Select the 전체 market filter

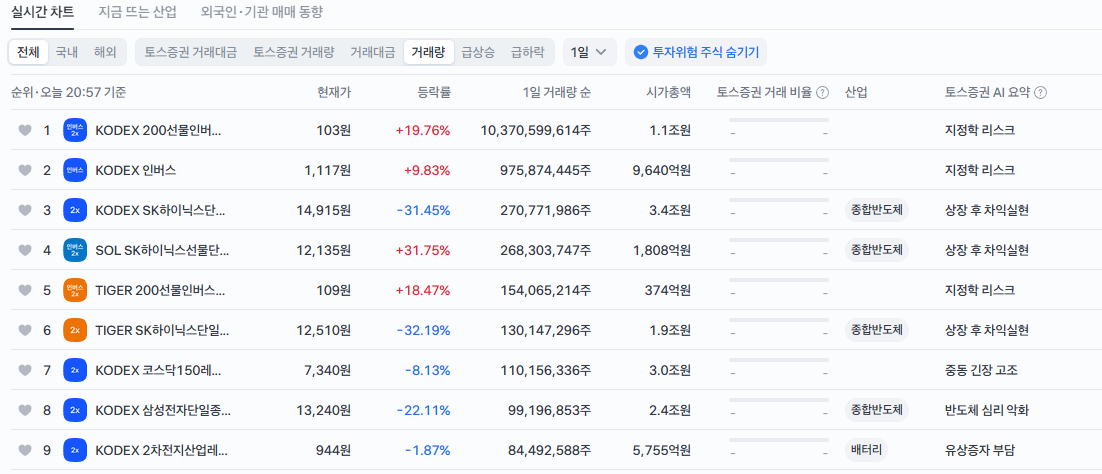29,52
